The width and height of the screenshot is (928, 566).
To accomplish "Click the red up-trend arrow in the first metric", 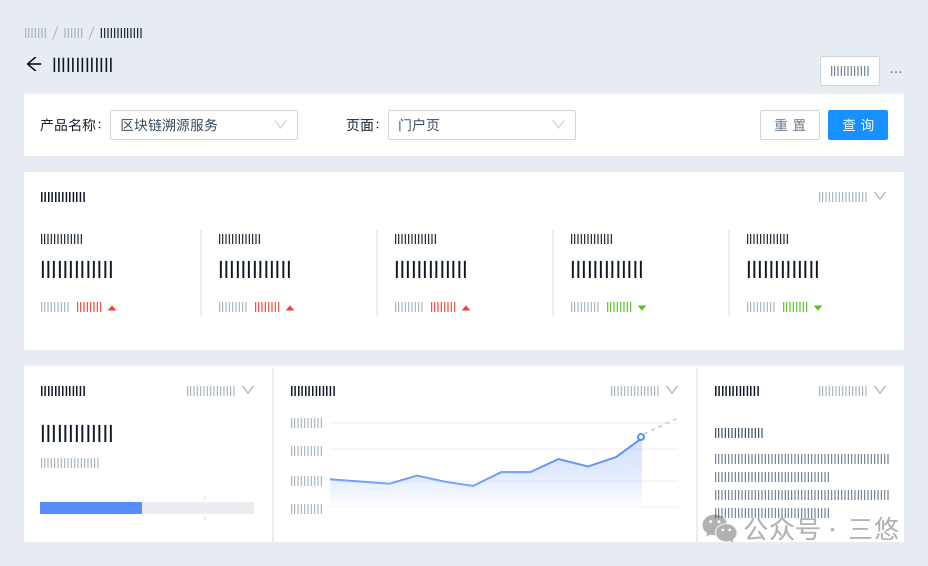I will [112, 308].
